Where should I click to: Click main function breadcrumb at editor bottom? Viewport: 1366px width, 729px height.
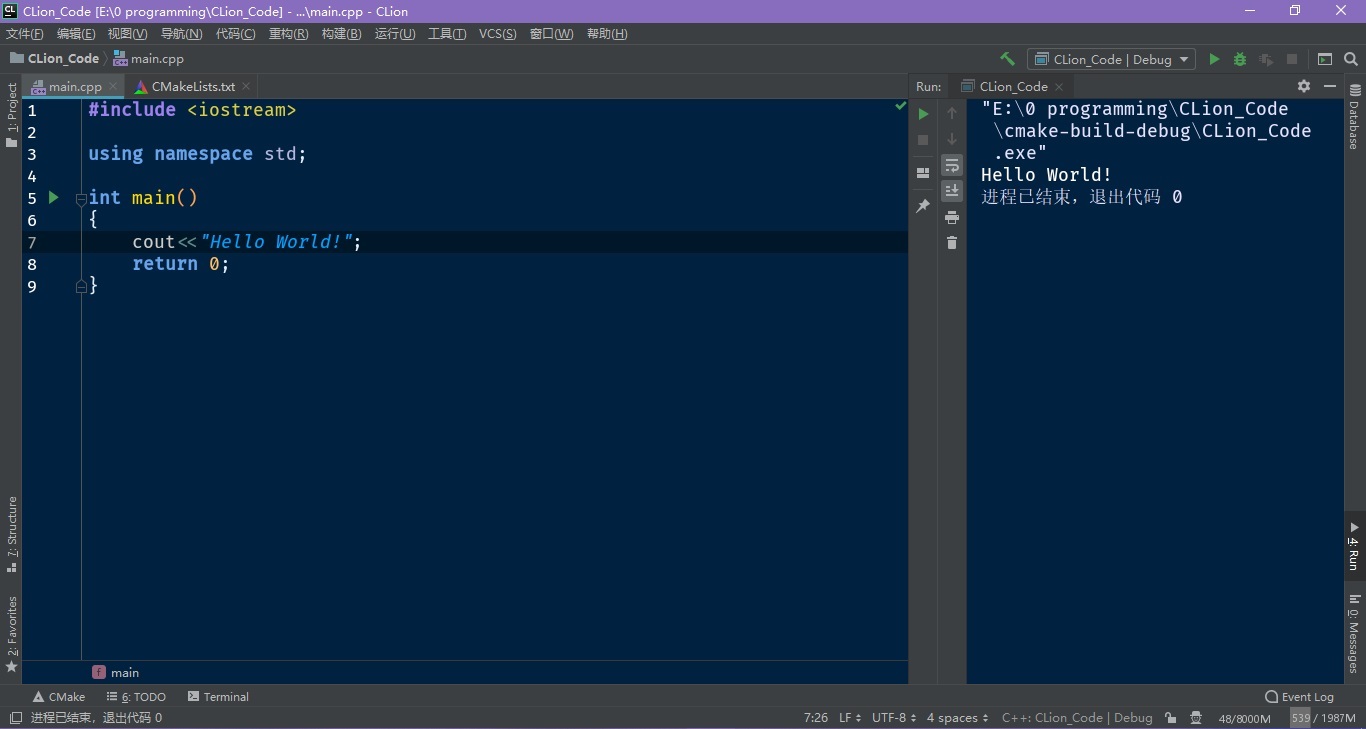(116, 673)
